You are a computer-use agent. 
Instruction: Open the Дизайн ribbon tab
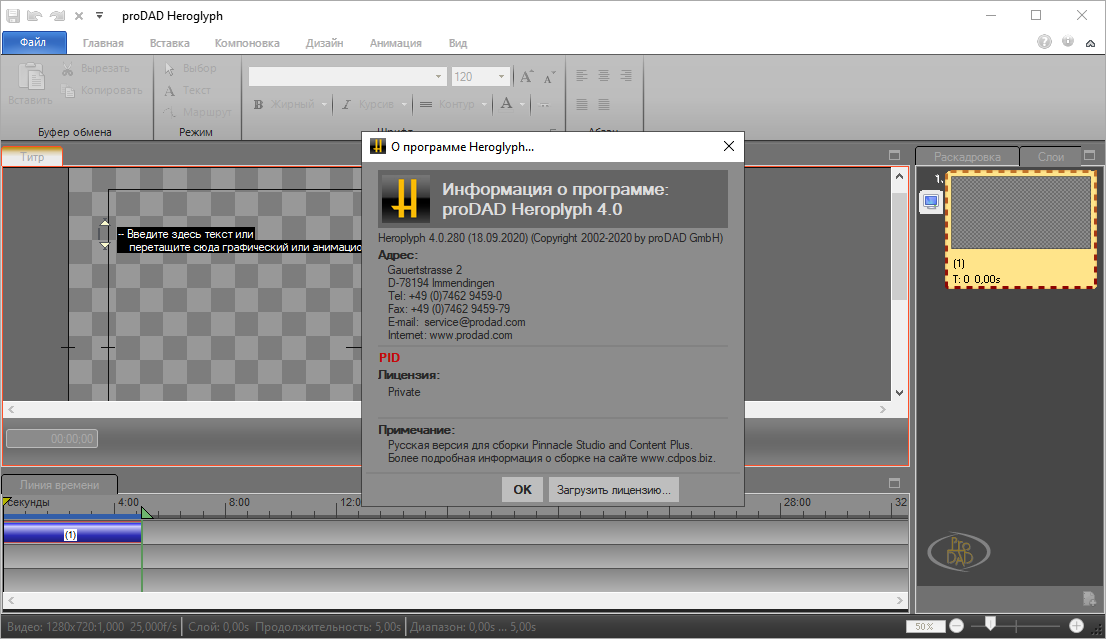coord(324,43)
